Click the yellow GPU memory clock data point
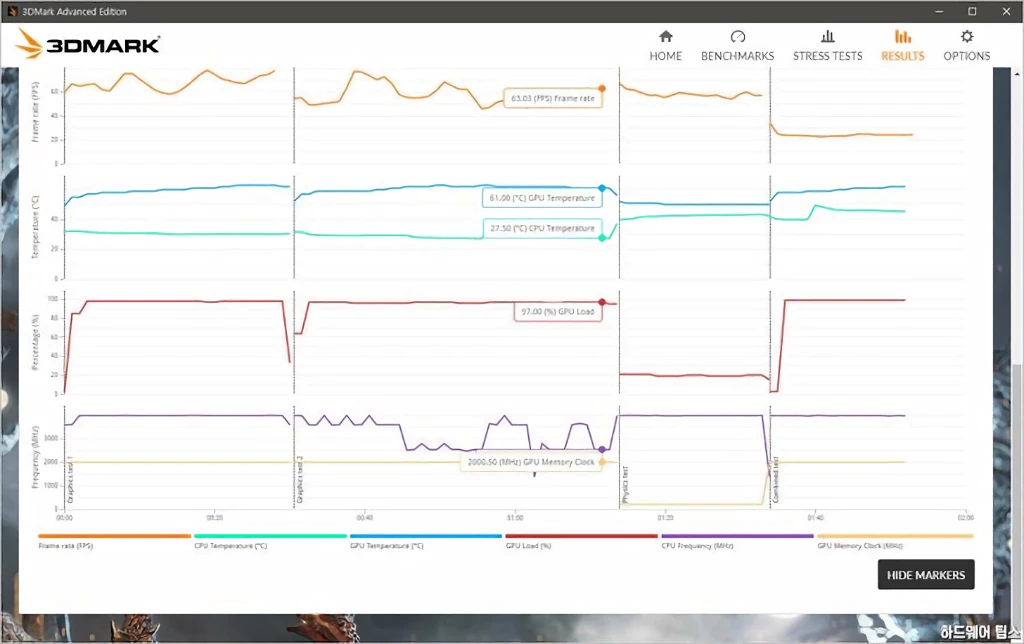 602,462
